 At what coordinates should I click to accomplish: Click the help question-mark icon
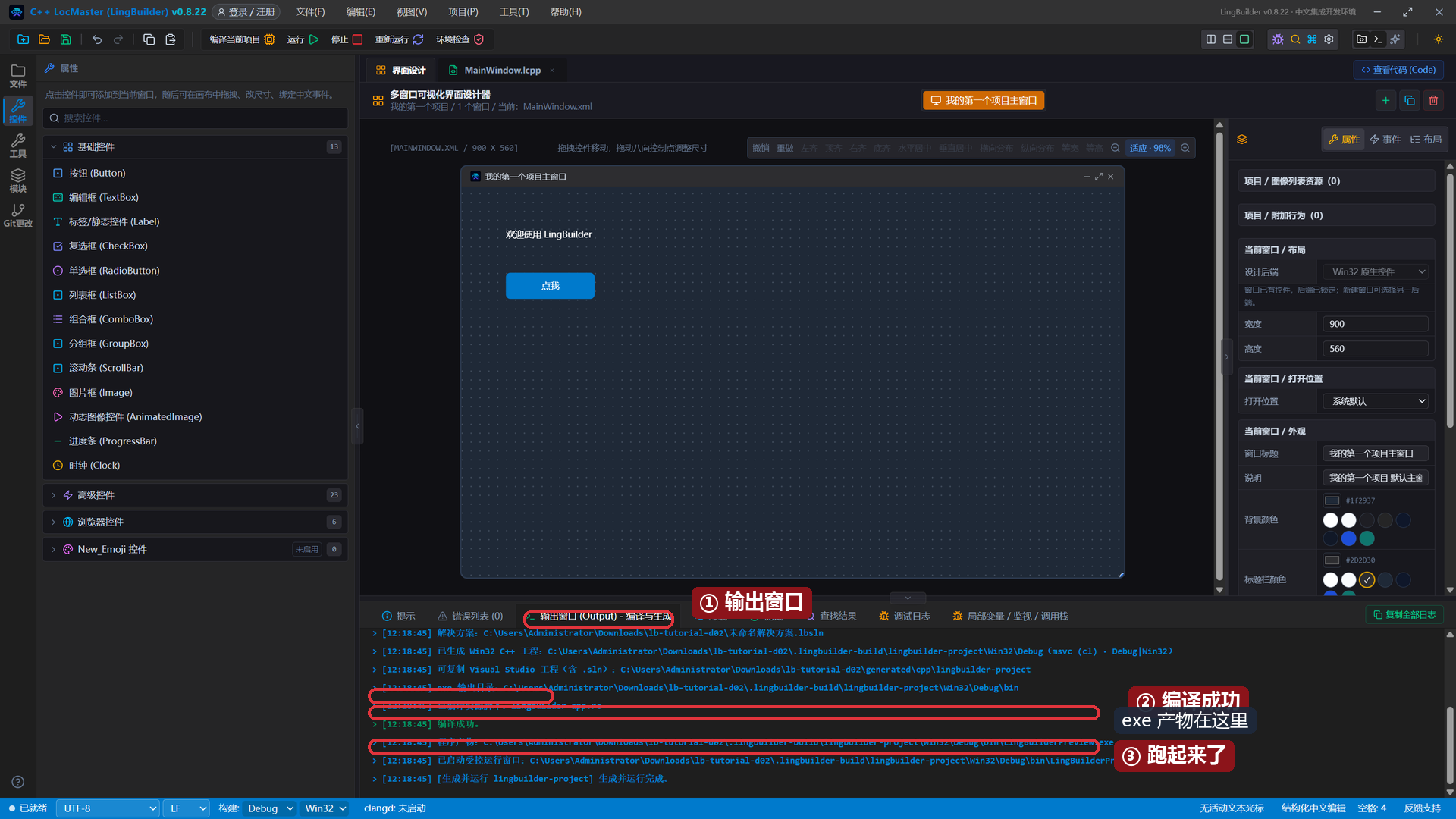click(x=18, y=782)
